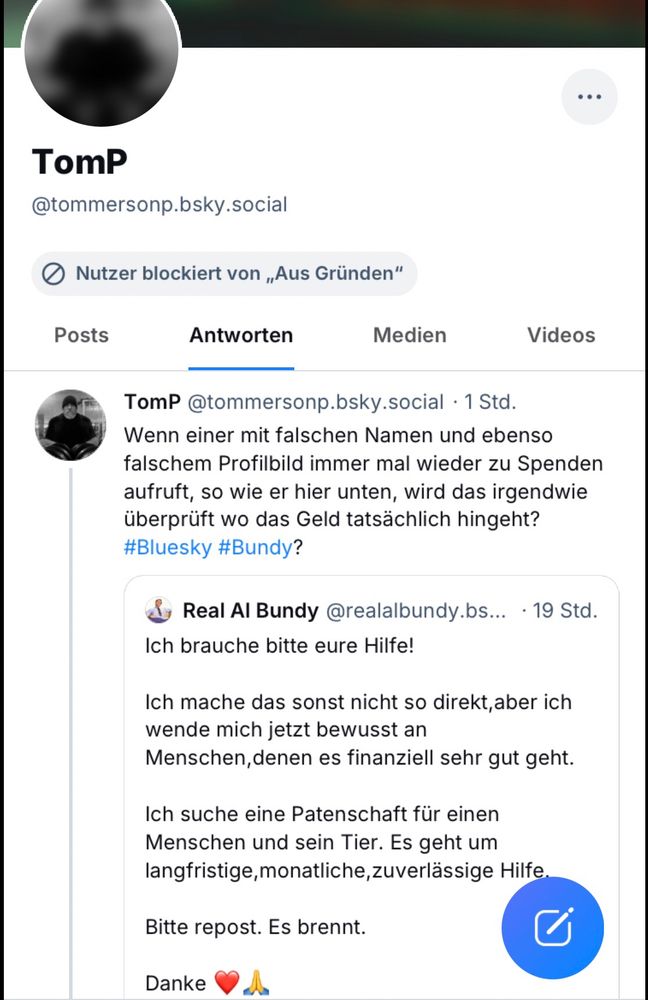Select the Antworten tab
648x1000 pixels.
pyautogui.click(x=241, y=335)
